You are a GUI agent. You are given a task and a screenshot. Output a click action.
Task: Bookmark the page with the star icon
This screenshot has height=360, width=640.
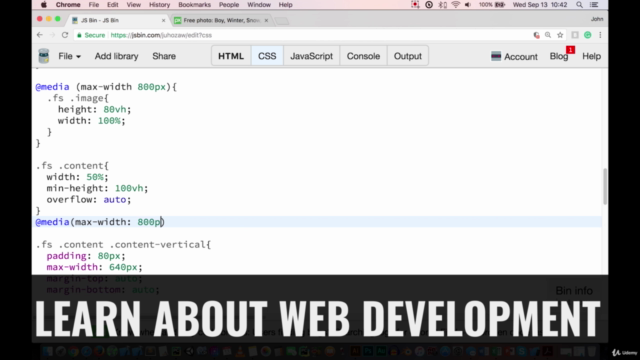(560, 35)
